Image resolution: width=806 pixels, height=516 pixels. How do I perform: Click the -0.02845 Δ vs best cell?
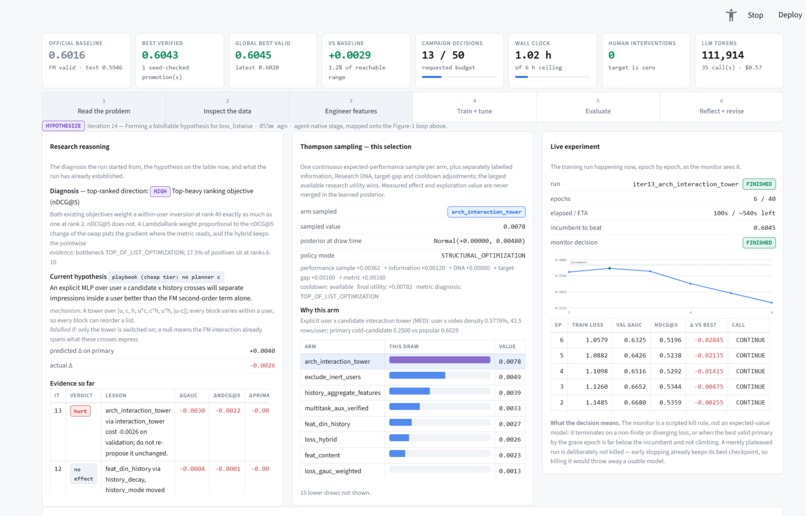(709, 340)
